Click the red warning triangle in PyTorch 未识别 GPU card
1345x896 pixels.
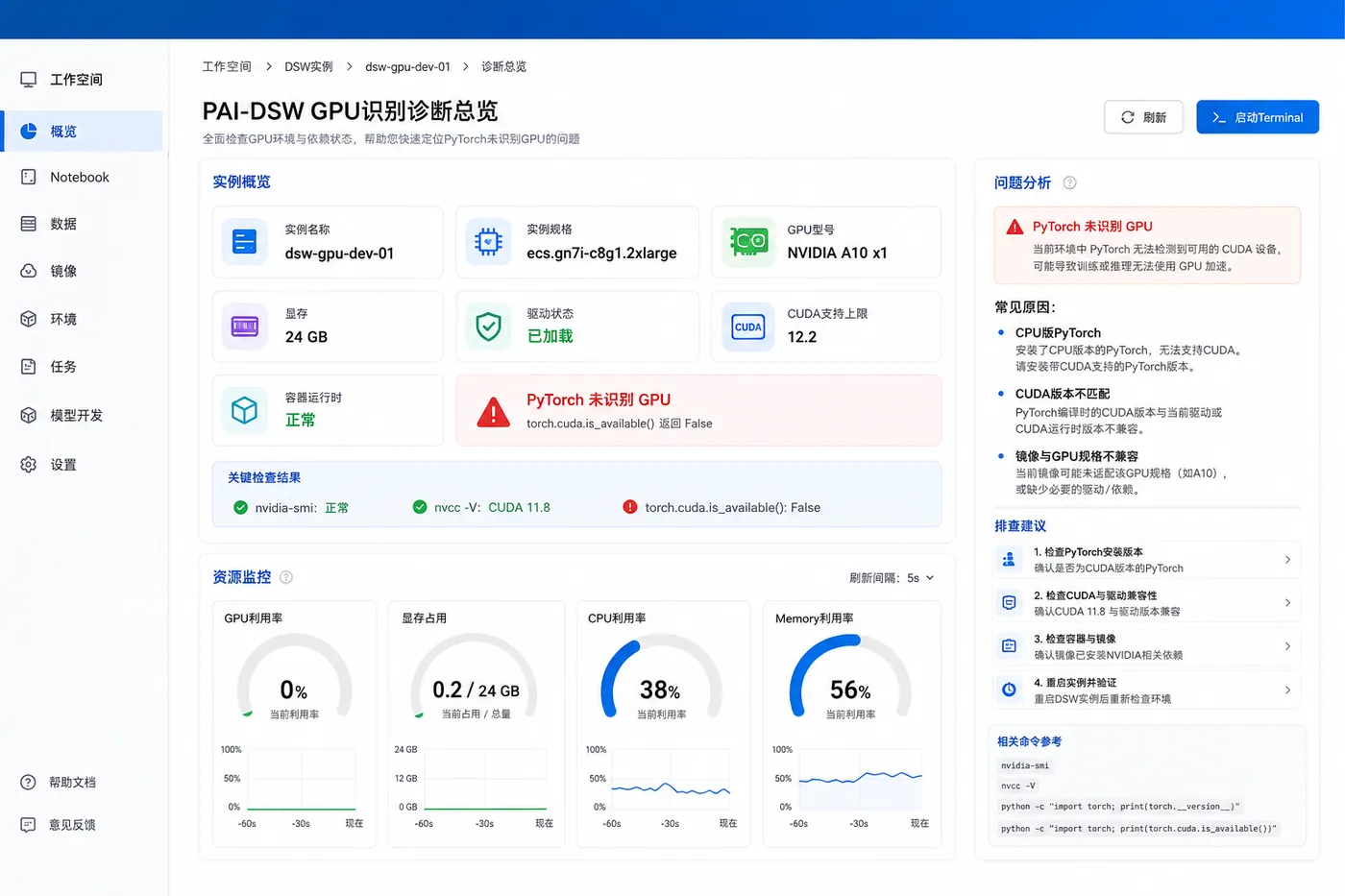(x=494, y=412)
